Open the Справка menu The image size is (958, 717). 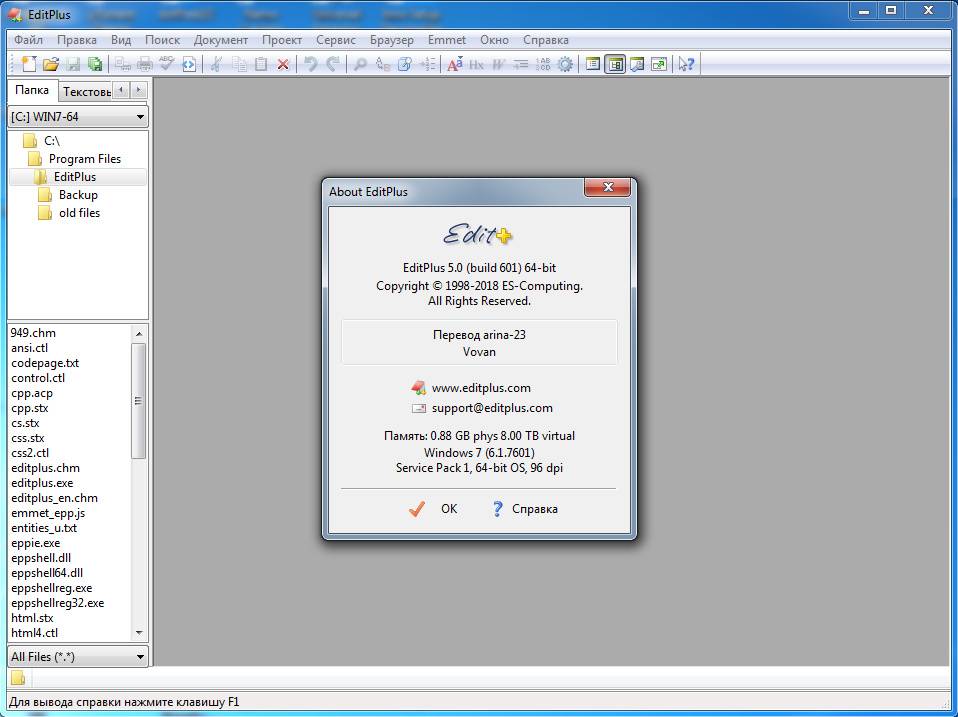(546, 40)
